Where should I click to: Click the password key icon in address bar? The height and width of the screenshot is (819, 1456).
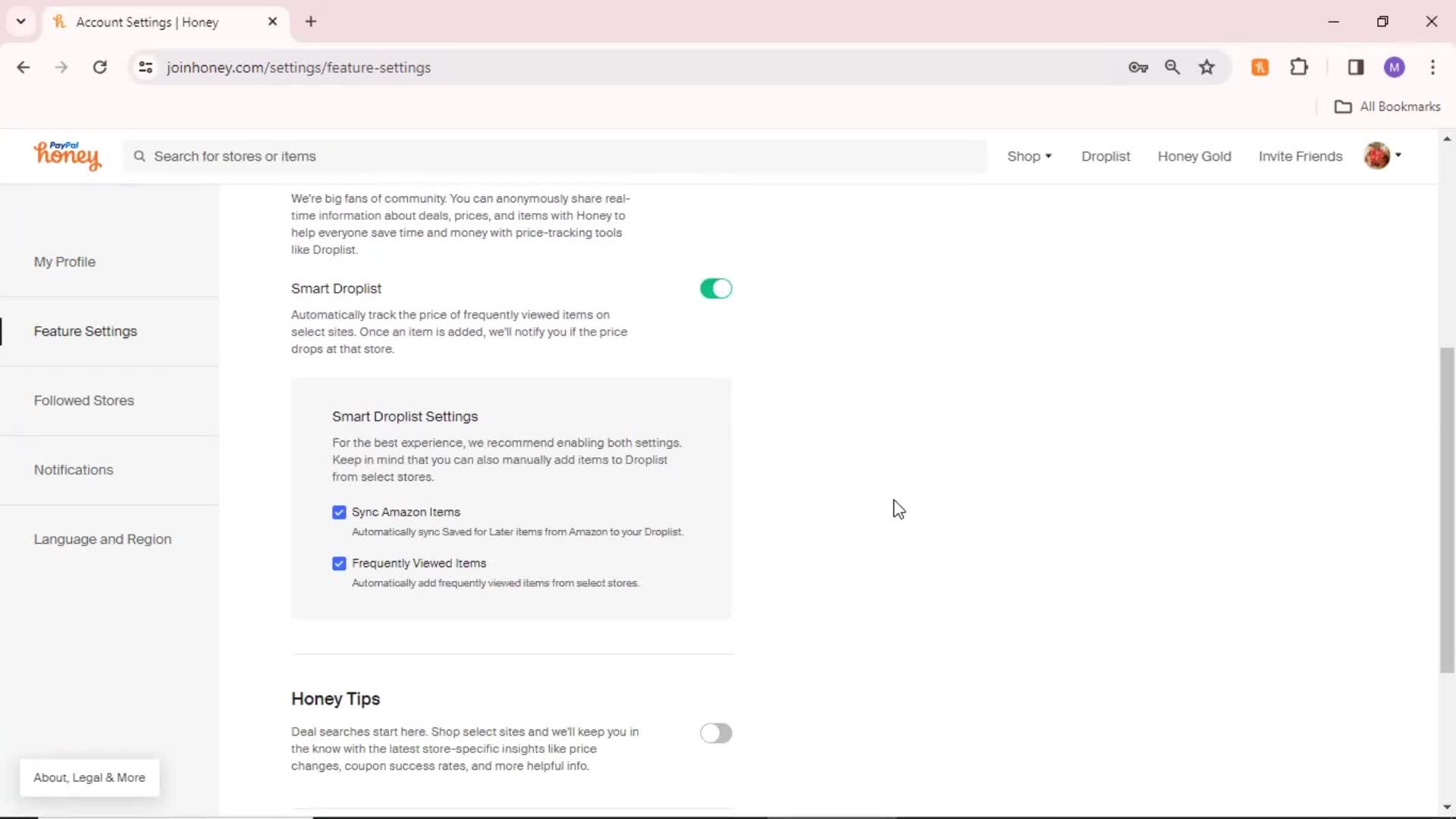tap(1137, 67)
